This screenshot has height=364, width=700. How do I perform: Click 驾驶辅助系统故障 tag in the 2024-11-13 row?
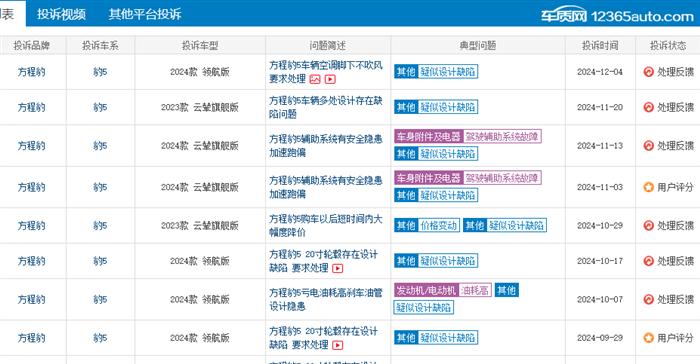[502, 137]
